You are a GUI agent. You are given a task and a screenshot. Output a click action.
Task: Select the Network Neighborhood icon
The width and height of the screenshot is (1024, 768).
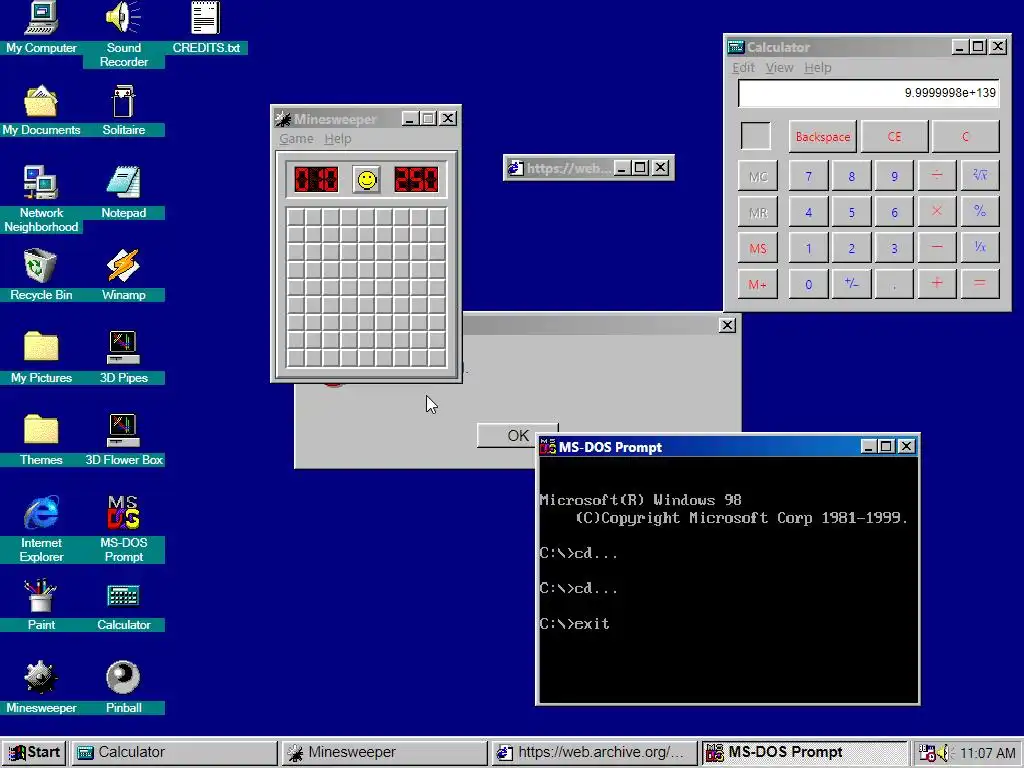point(41,199)
